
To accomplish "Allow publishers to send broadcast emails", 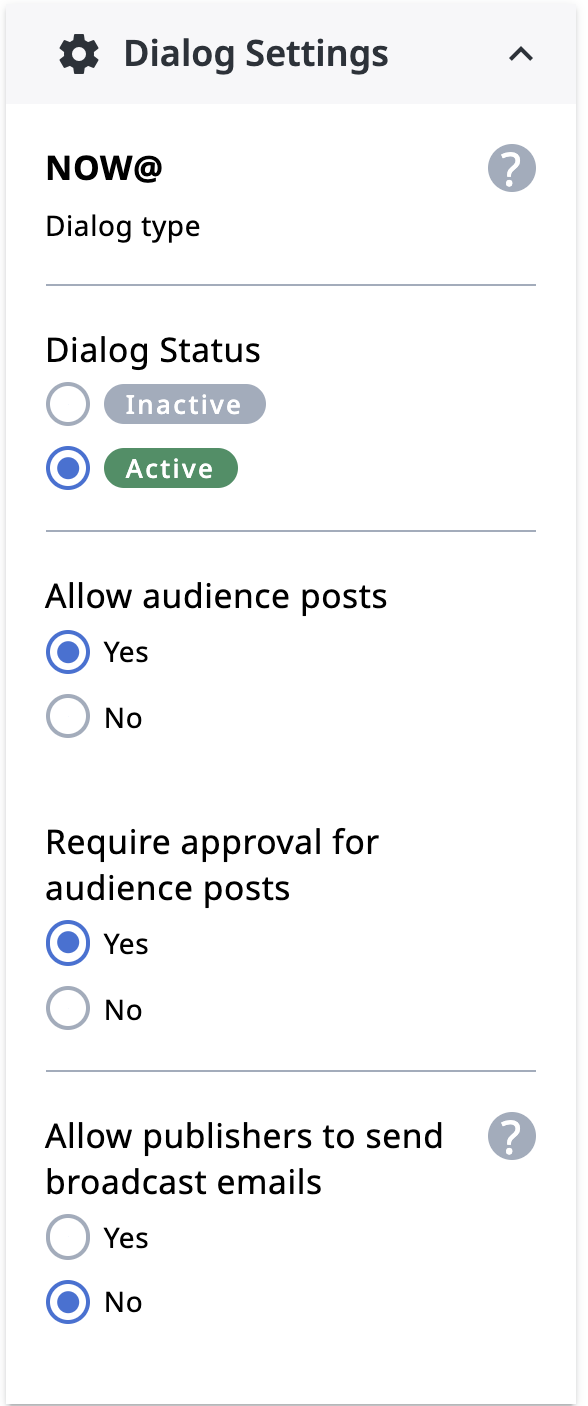I will pyautogui.click(x=67, y=1237).
